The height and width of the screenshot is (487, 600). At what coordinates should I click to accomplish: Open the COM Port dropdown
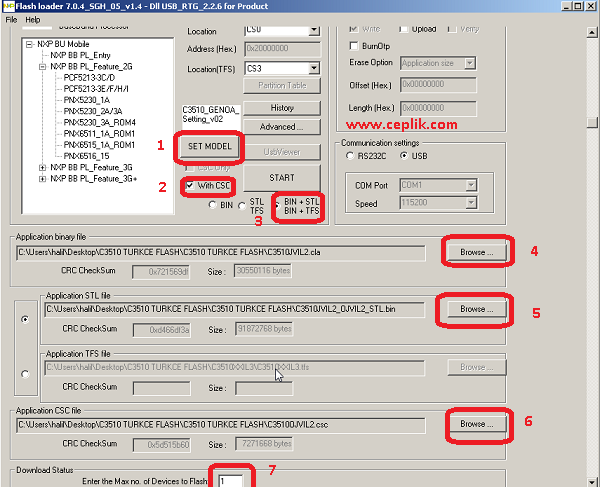tap(471, 186)
